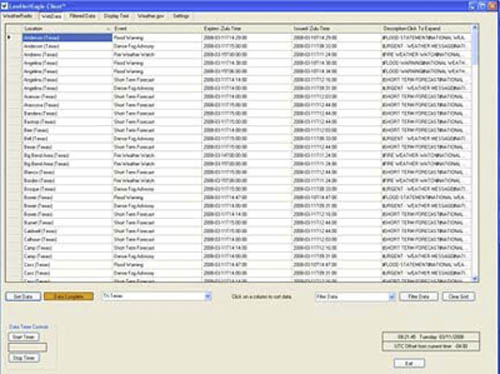
Task: Click the Clear Sort button
Action: point(458,296)
